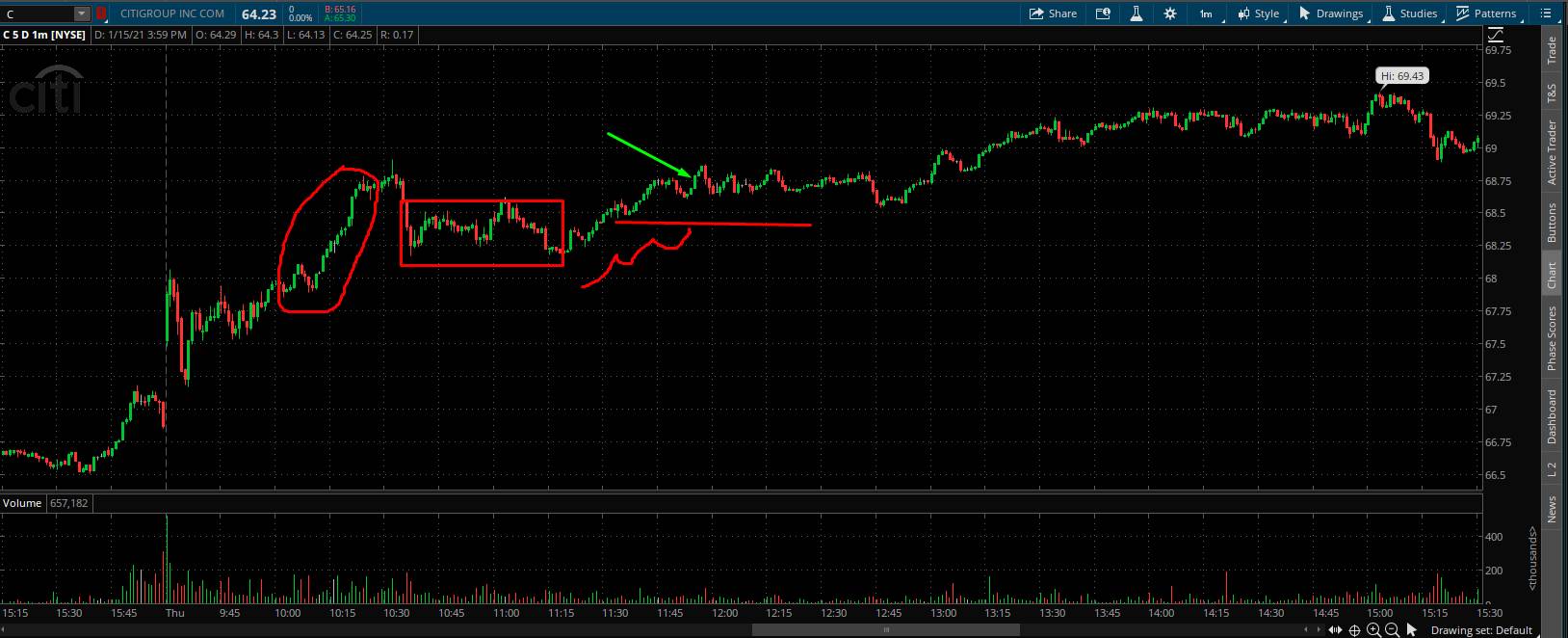This screenshot has width=1568, height=638.
Task: Open the News side tab
Action: (x=1552, y=510)
